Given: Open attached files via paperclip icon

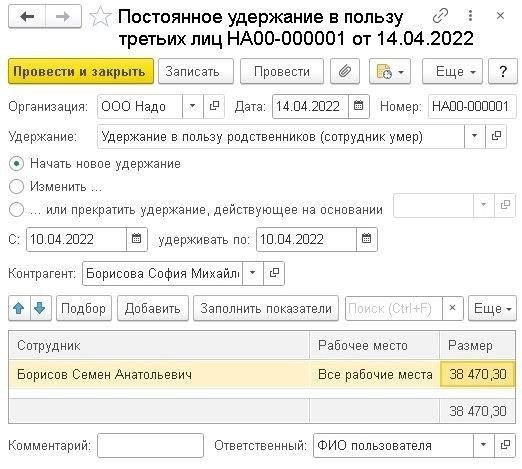Looking at the screenshot, I should point(345,71).
